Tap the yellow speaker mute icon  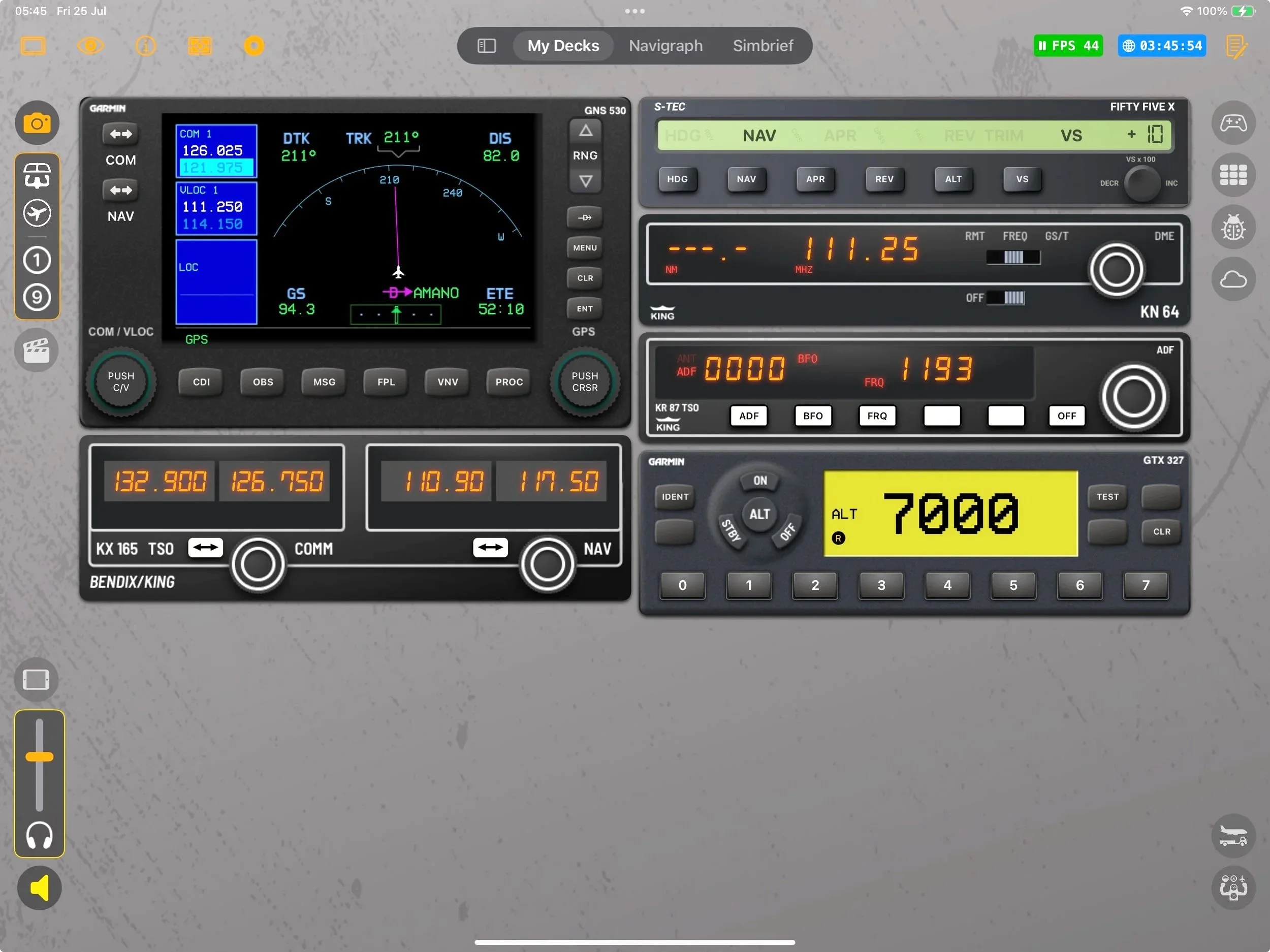(x=39, y=887)
